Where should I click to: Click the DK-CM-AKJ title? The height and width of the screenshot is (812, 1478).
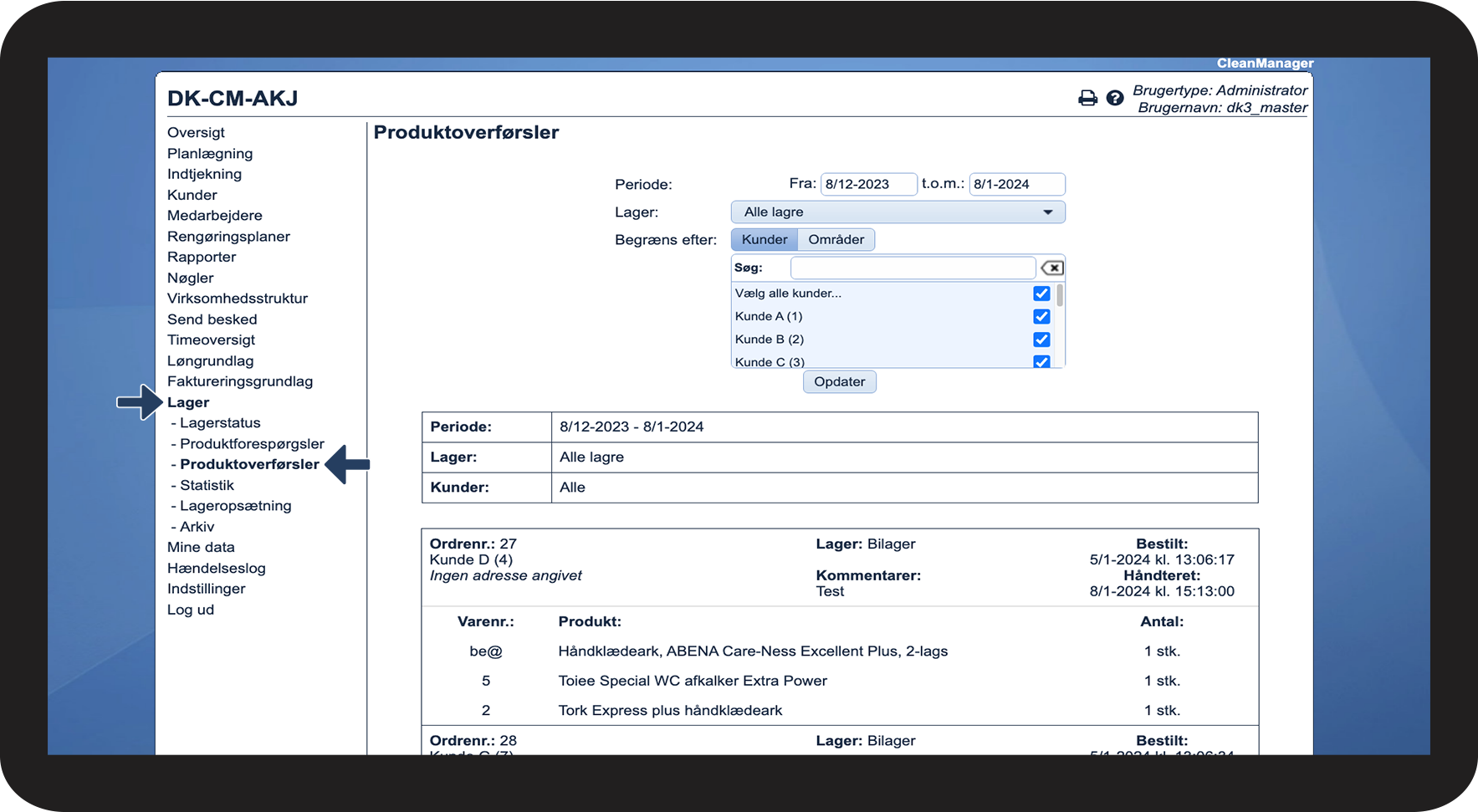(x=233, y=99)
